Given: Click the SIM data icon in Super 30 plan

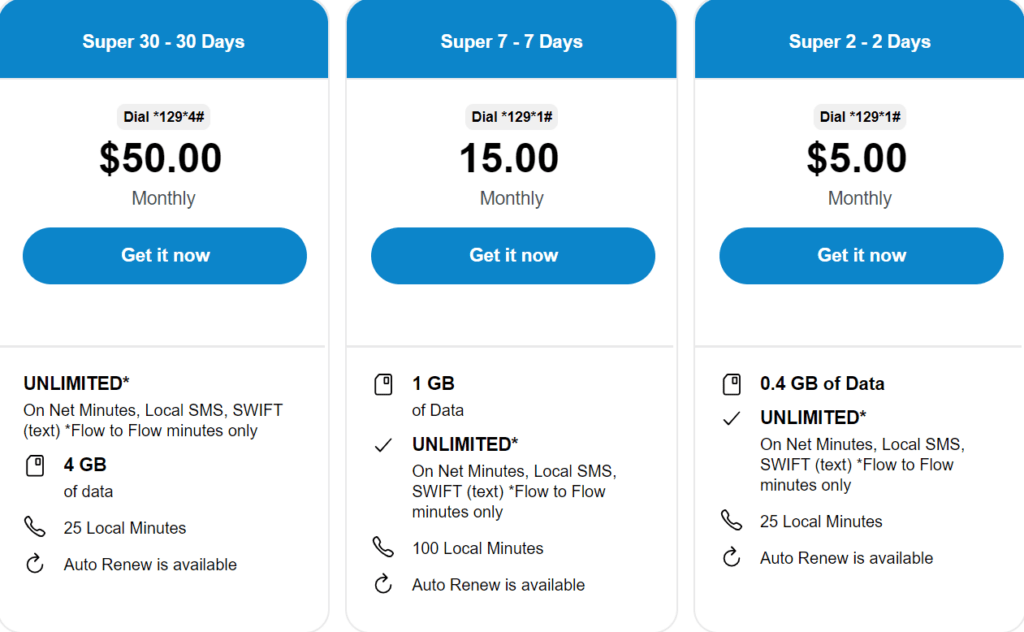Looking at the screenshot, I should tap(35, 466).
